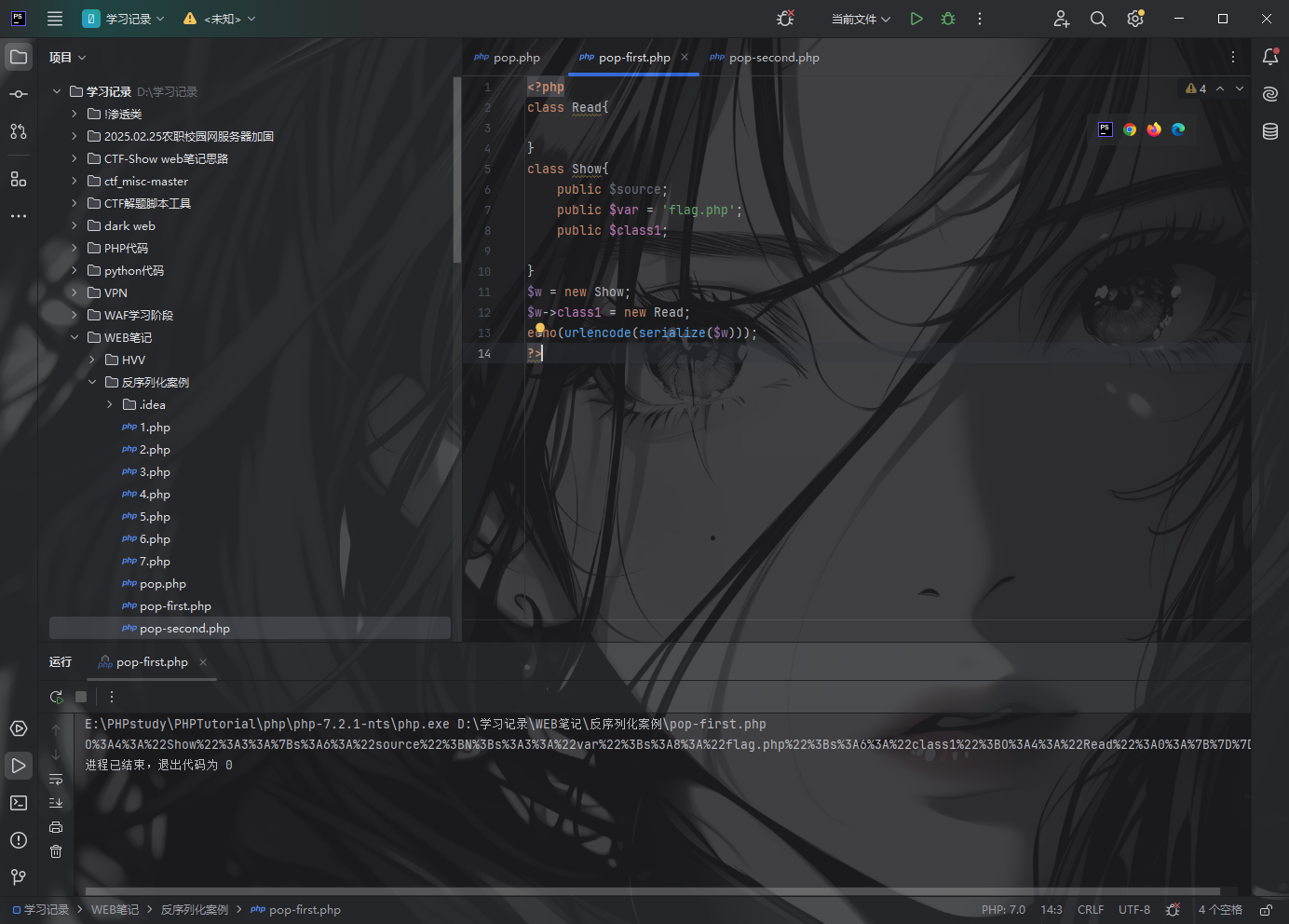Open Code With Me menu

point(1062,19)
